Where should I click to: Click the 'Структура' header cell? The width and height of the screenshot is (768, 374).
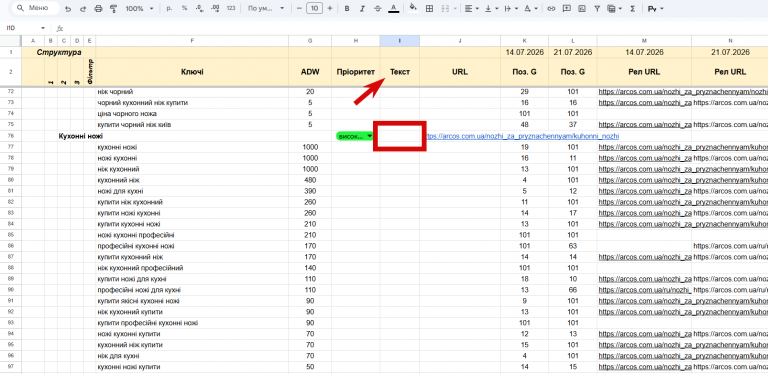click(59, 52)
